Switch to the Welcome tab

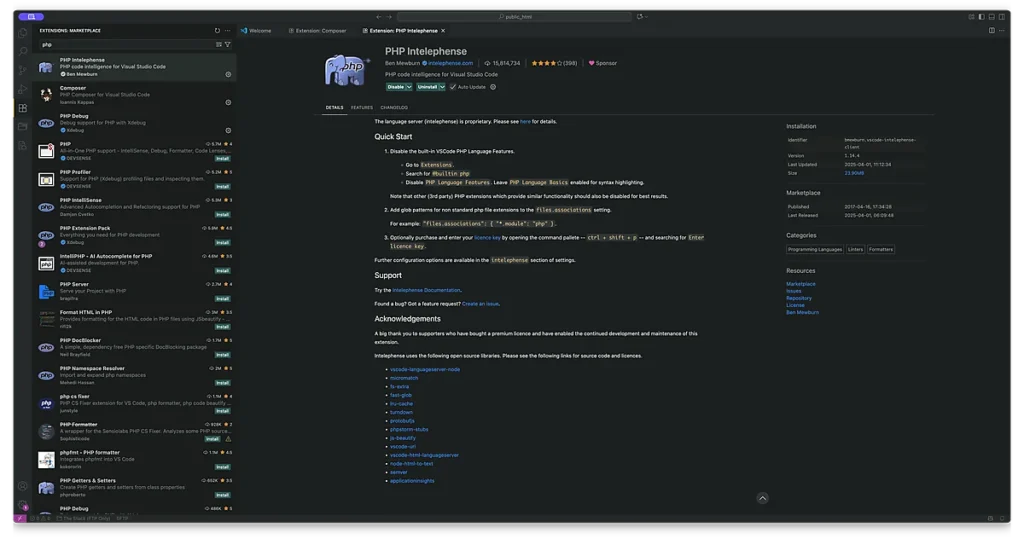(256, 31)
